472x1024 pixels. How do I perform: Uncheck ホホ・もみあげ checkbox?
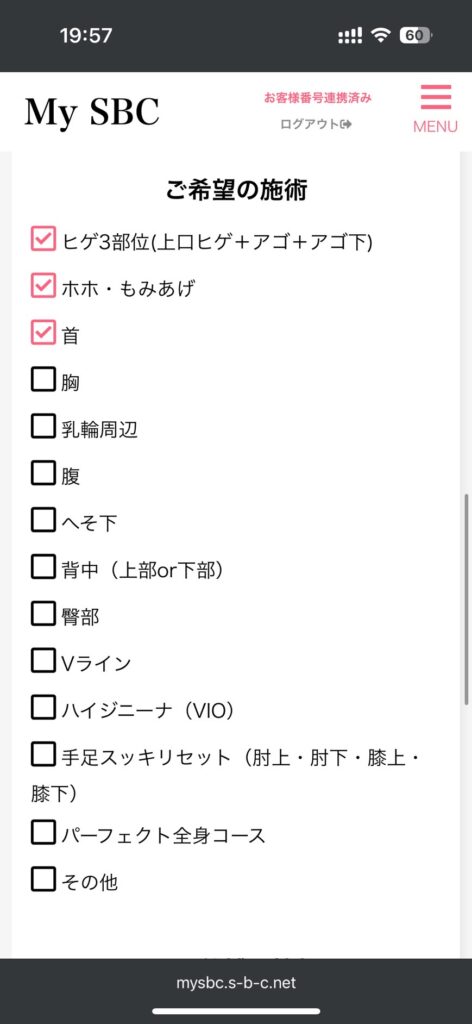[x=43, y=285]
